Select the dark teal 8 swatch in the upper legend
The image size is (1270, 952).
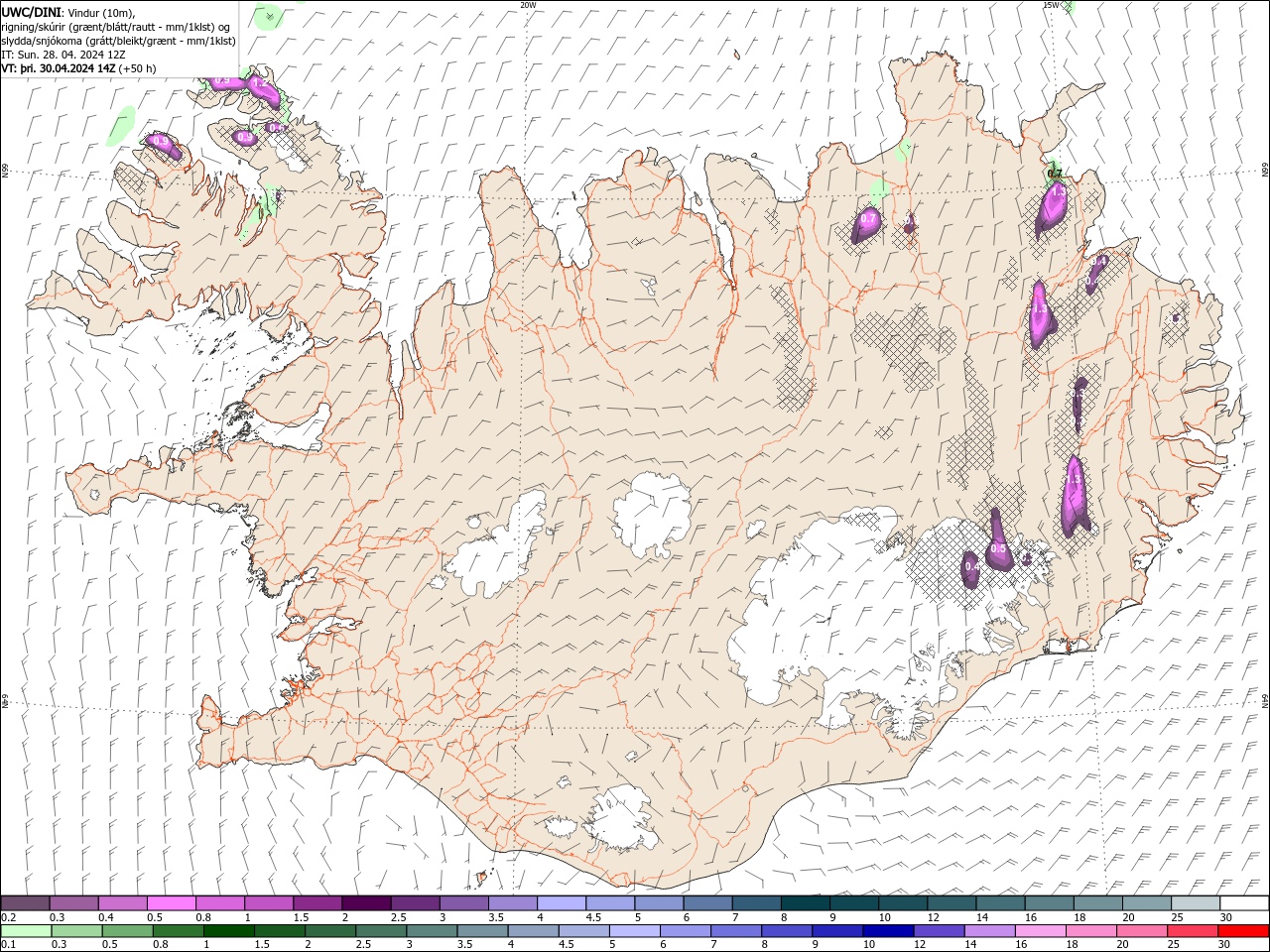[x=806, y=902]
